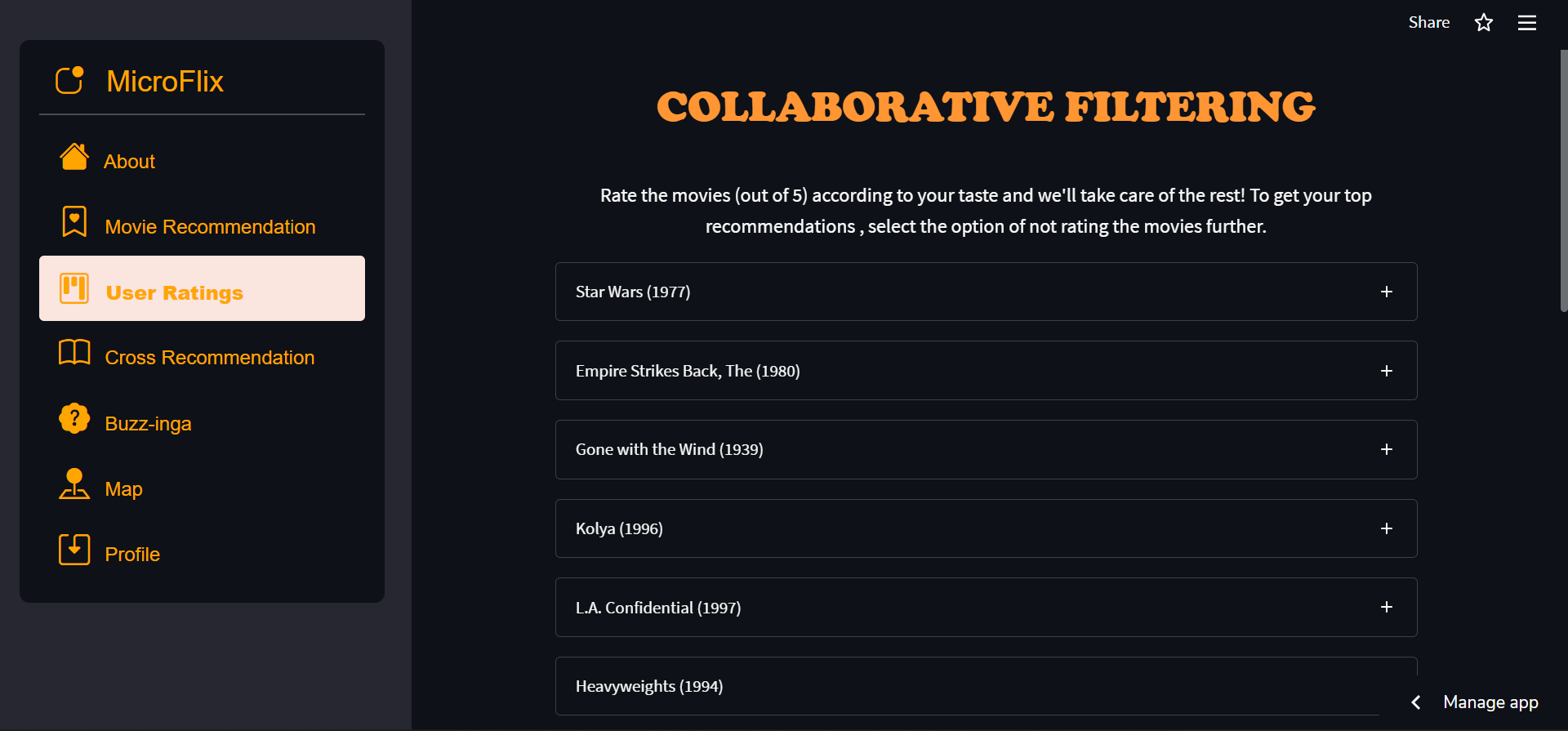Open Manage app
The width and height of the screenshot is (1568, 731).
coord(1490,702)
